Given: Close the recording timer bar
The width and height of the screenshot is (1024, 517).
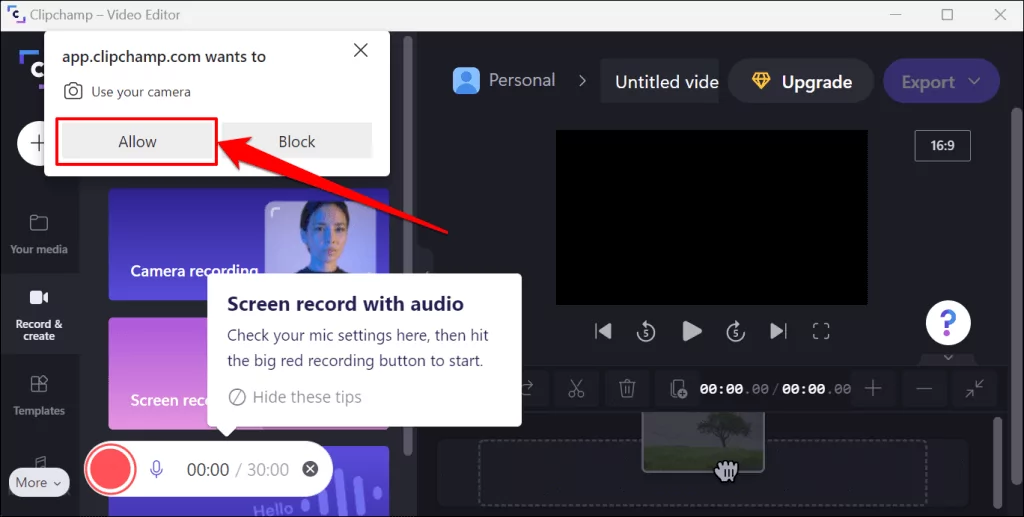Looking at the screenshot, I should click(x=310, y=469).
